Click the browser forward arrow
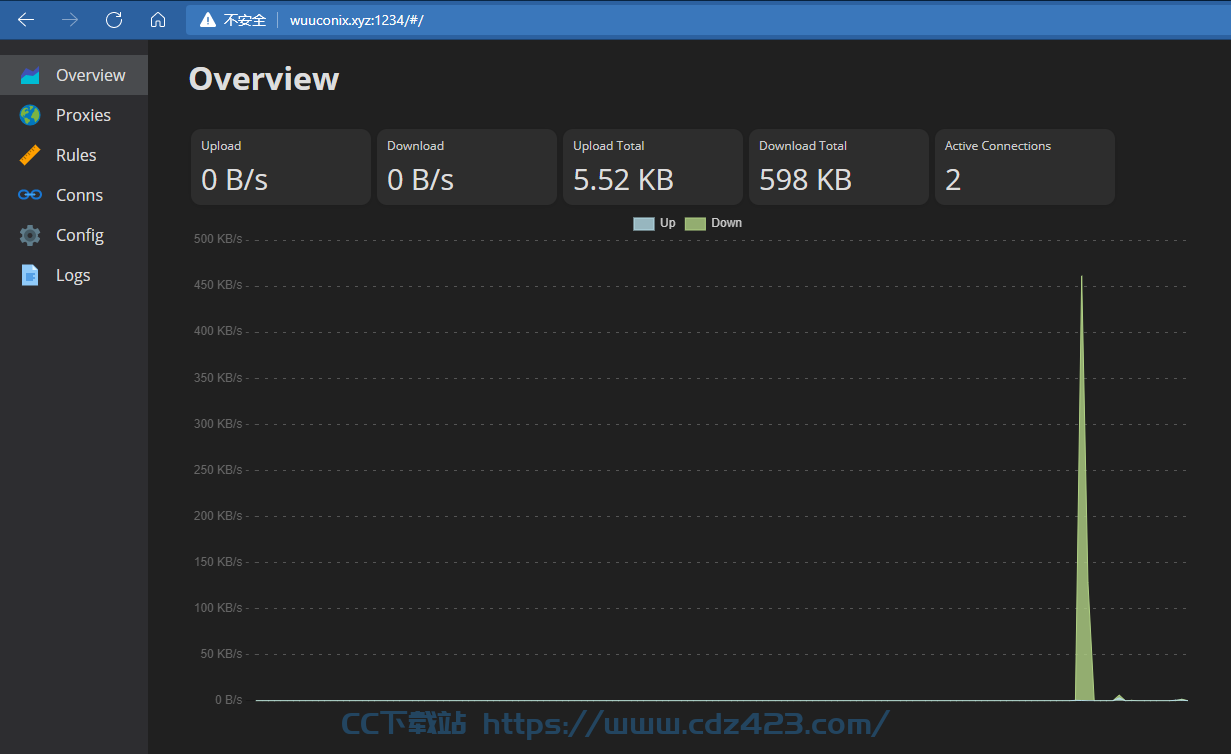 [70, 20]
